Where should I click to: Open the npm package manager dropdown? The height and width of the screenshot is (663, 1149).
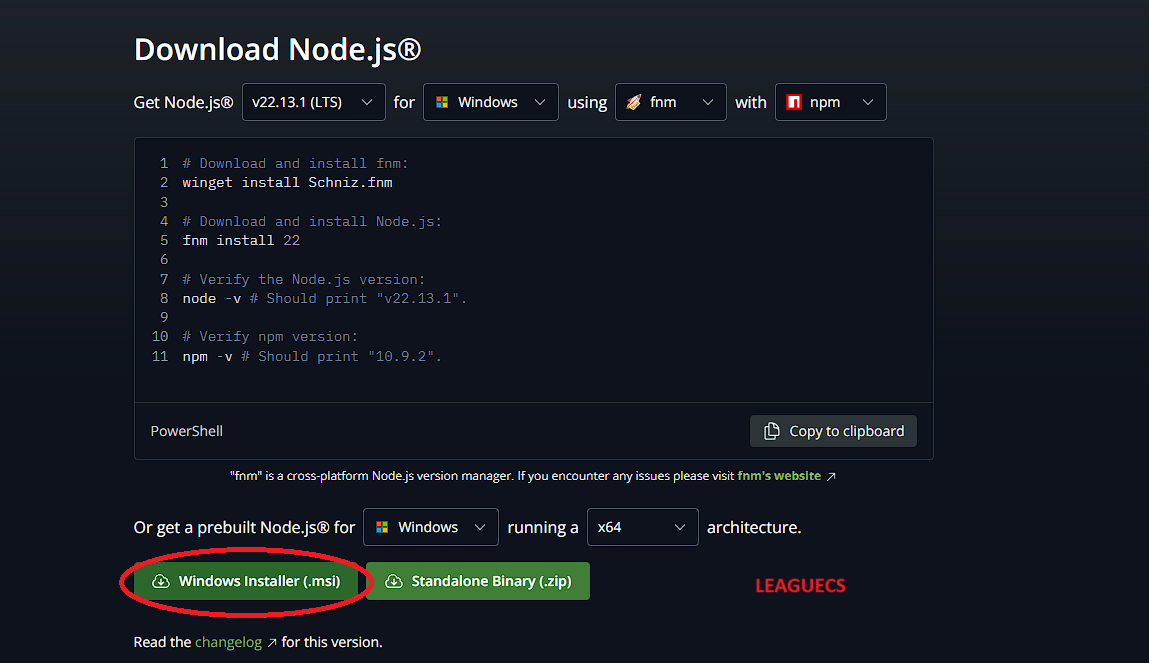coord(830,102)
